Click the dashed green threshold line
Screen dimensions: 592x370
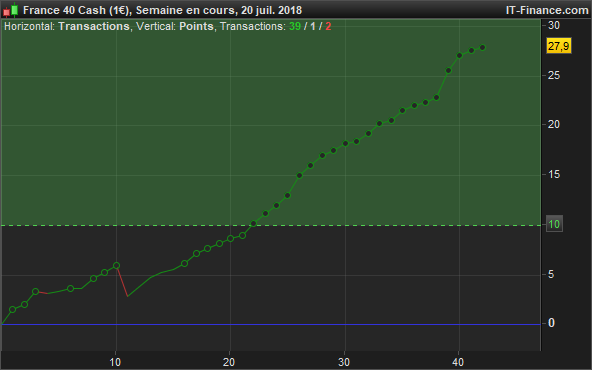pyautogui.click(x=271, y=225)
